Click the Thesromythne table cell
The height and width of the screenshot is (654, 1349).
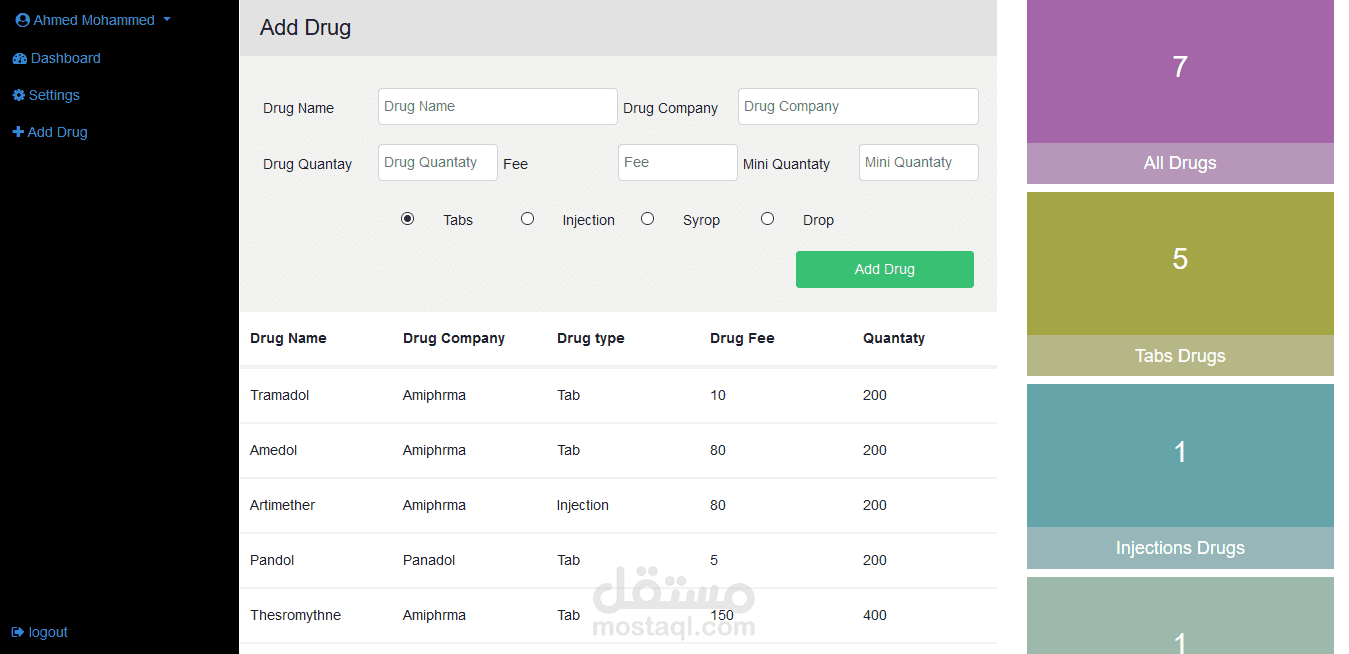pyautogui.click(x=295, y=615)
